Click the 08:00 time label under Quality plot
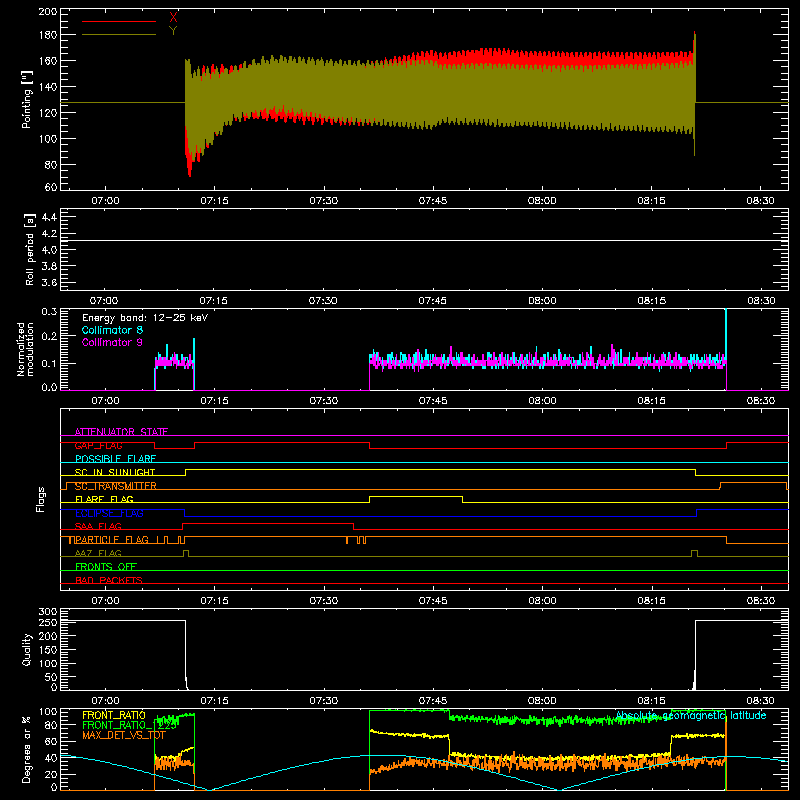This screenshot has width=800, height=800. pyautogui.click(x=542, y=701)
